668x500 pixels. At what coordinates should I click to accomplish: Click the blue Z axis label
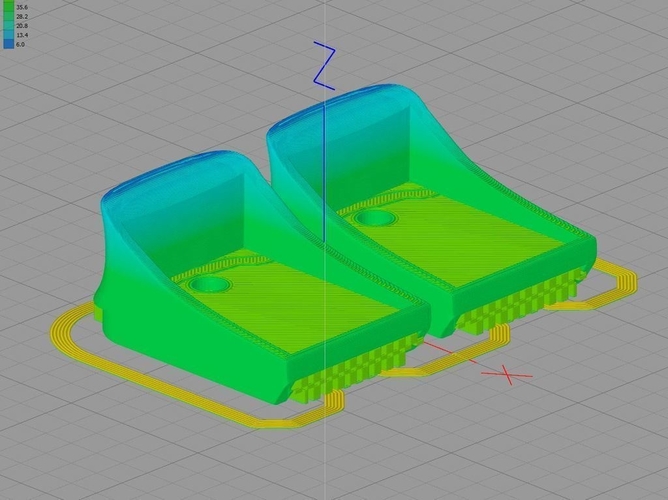pyautogui.click(x=325, y=66)
